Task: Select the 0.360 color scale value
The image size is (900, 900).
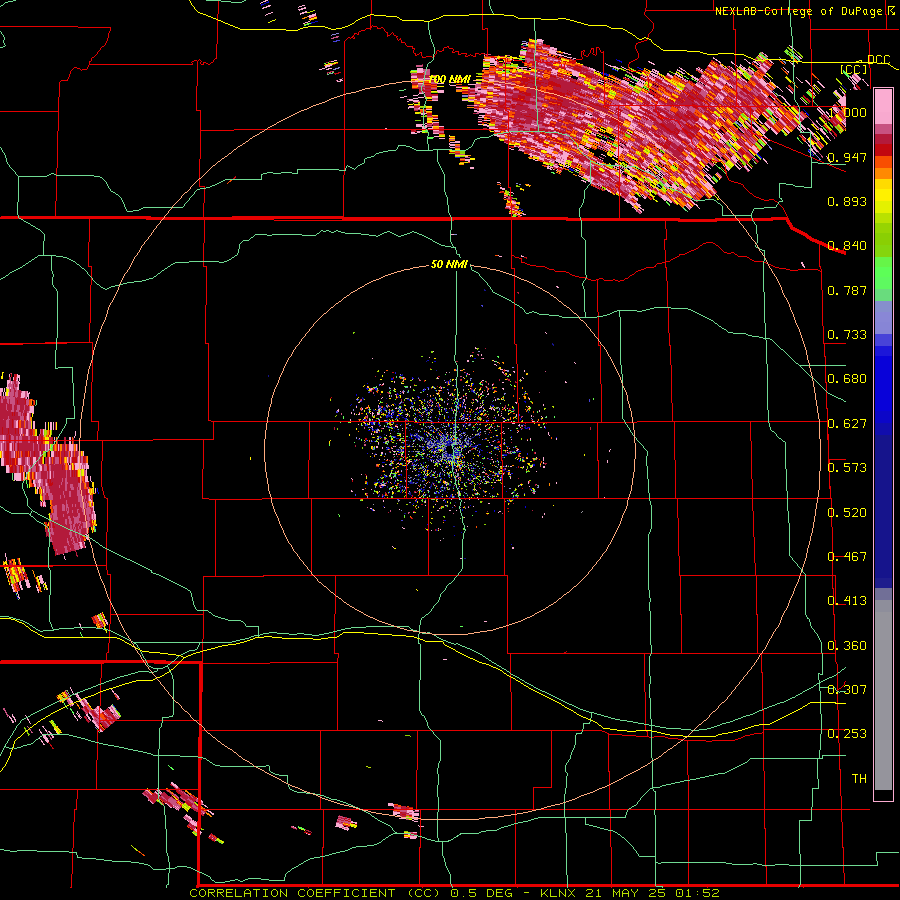Action: click(847, 646)
